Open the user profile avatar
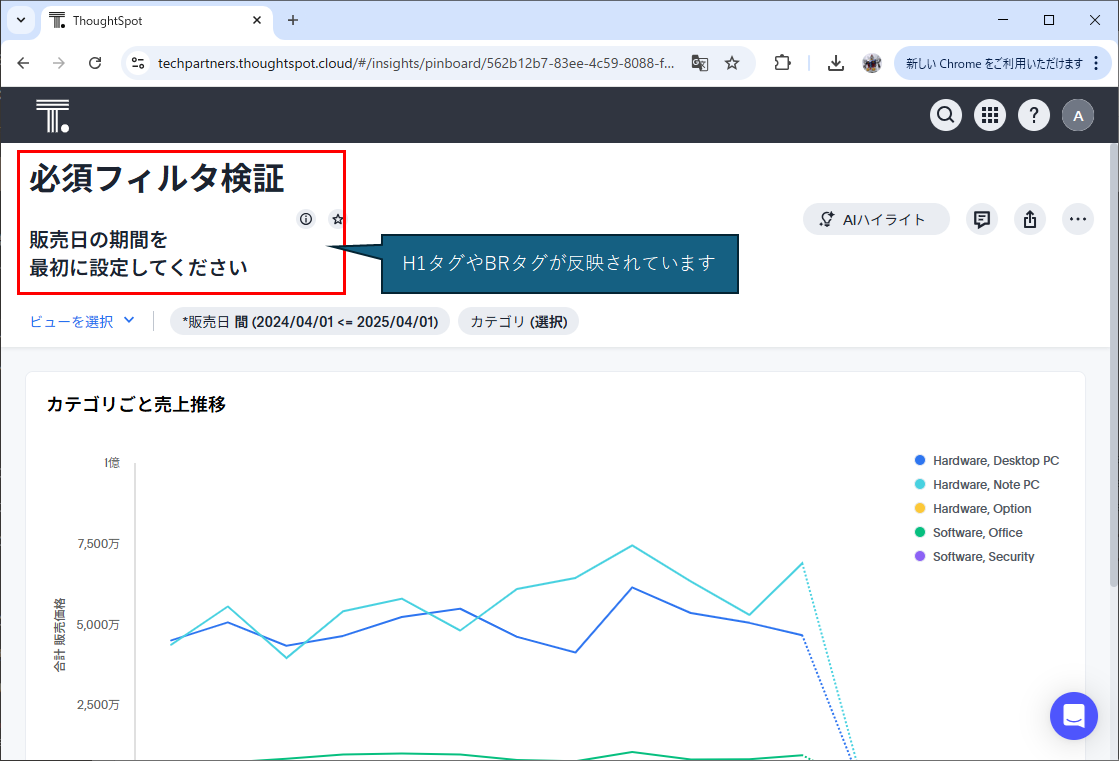1119x761 pixels. pos(1078,116)
